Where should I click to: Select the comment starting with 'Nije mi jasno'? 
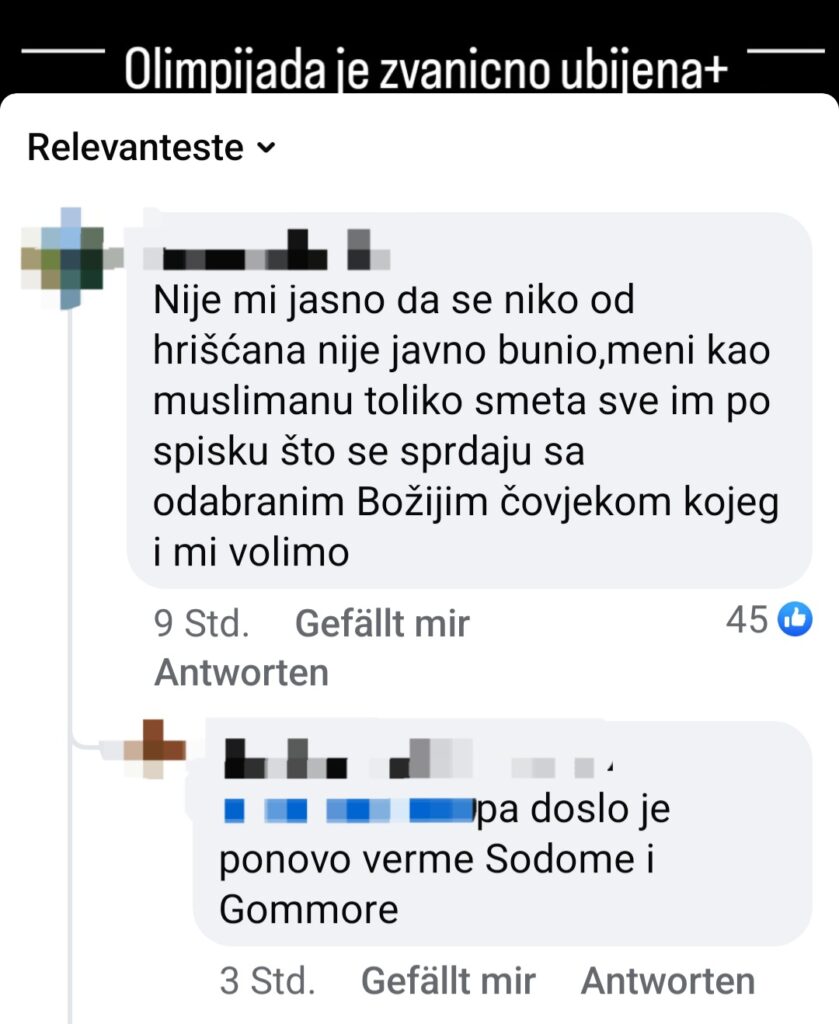point(469,400)
